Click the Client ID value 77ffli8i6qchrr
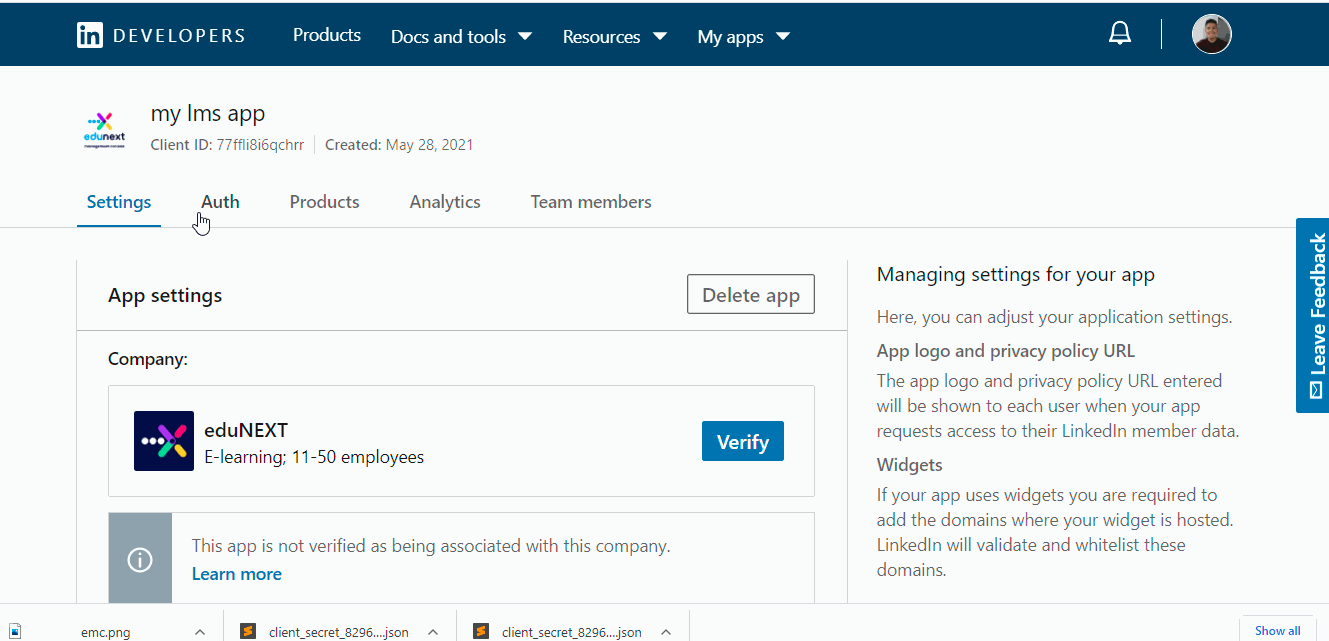The height and width of the screenshot is (641, 1329). click(260, 145)
